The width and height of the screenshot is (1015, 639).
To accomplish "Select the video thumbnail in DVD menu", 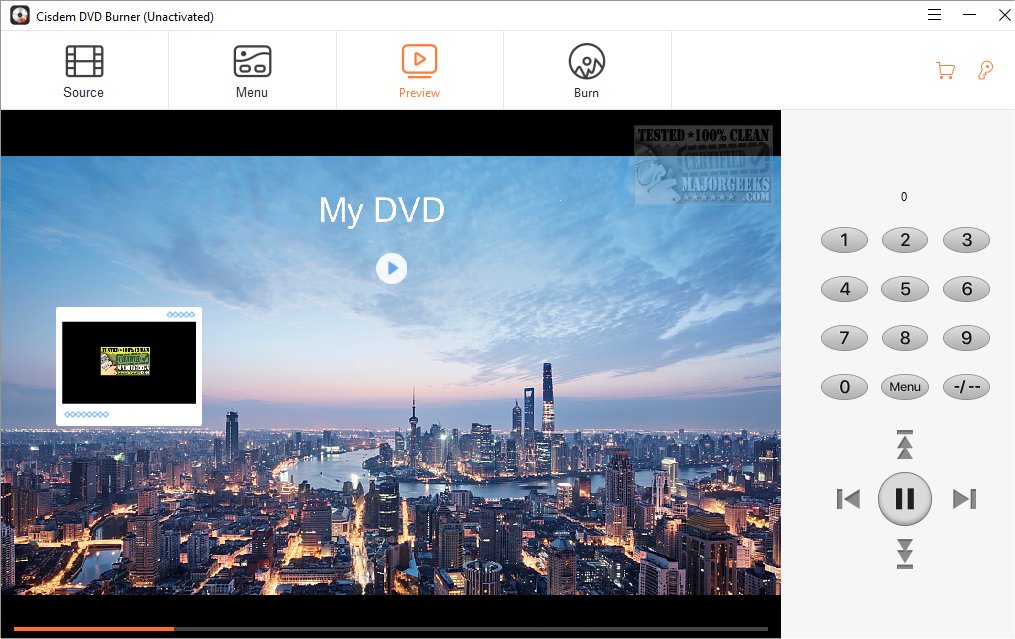I will tap(129, 366).
